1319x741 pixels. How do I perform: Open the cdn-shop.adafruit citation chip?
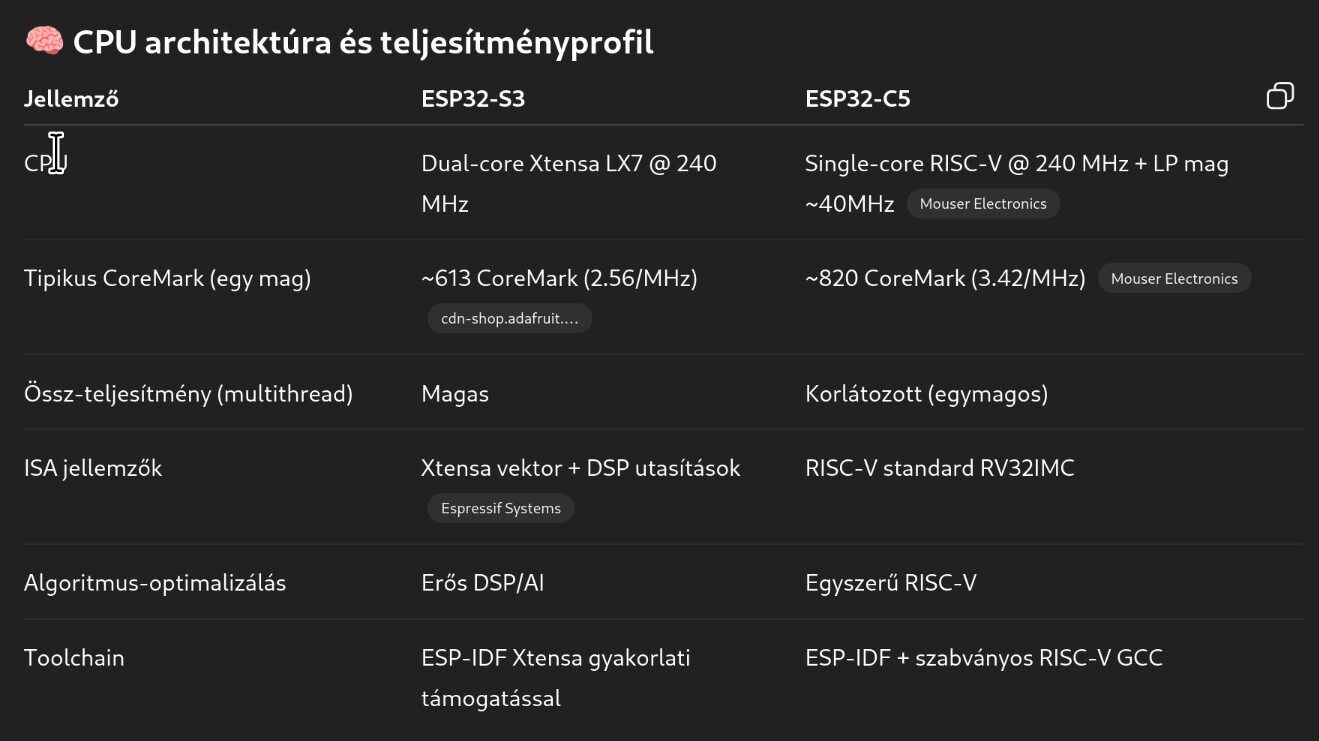point(509,319)
